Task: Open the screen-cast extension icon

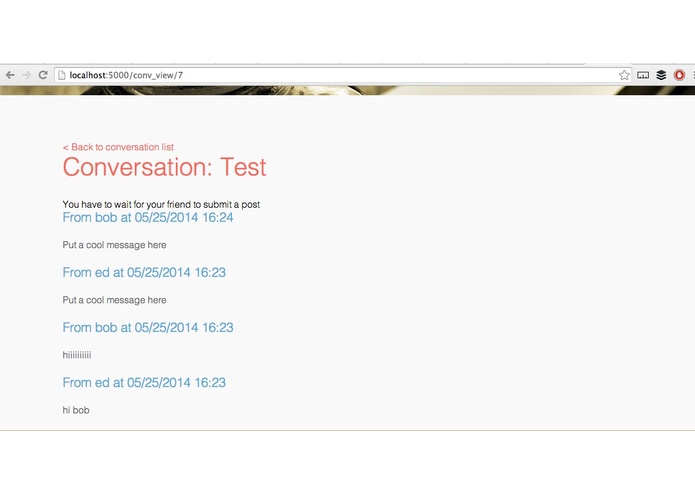Action: coord(643,75)
